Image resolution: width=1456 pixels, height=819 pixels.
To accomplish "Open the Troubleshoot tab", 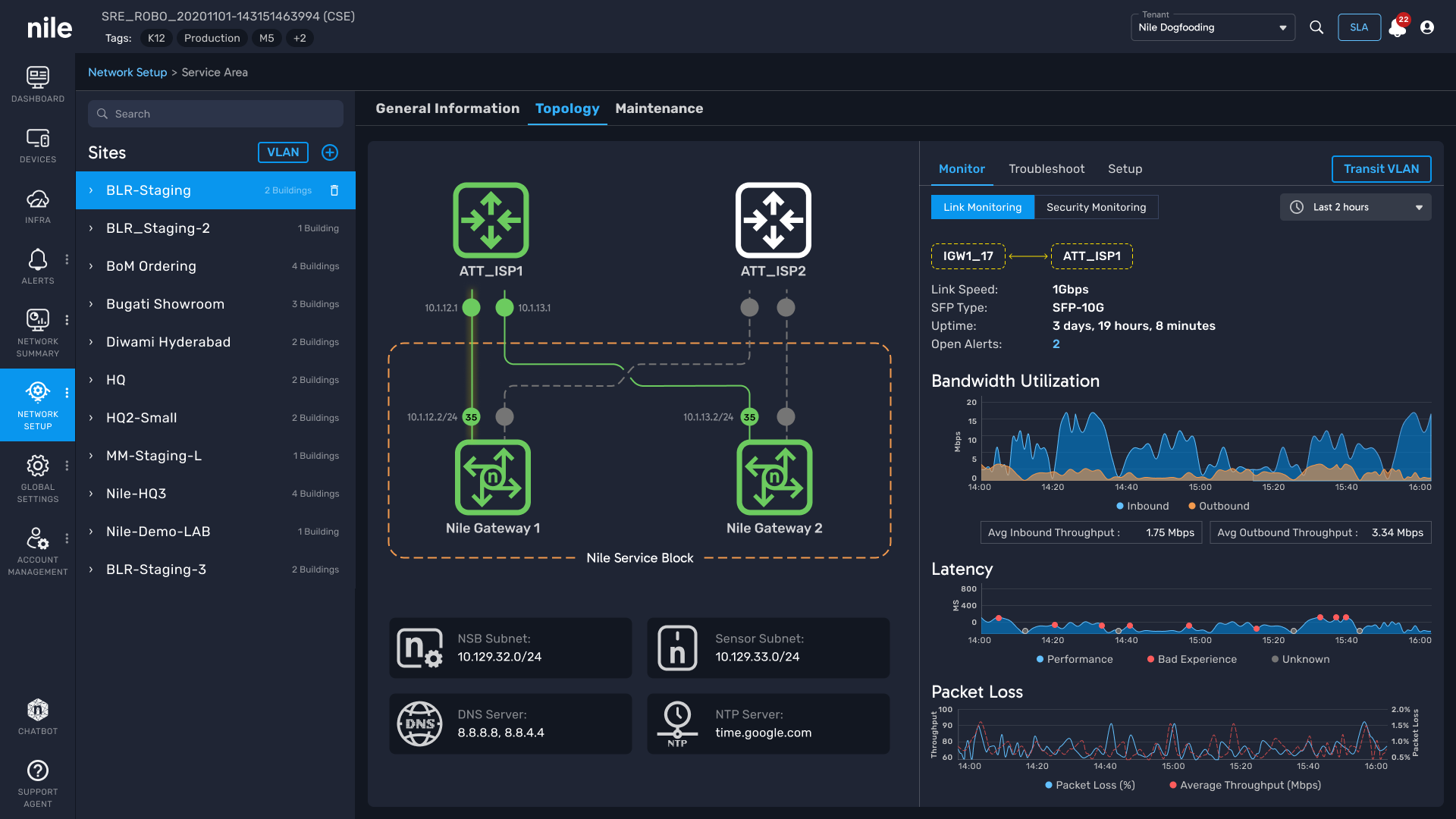I will (x=1046, y=169).
